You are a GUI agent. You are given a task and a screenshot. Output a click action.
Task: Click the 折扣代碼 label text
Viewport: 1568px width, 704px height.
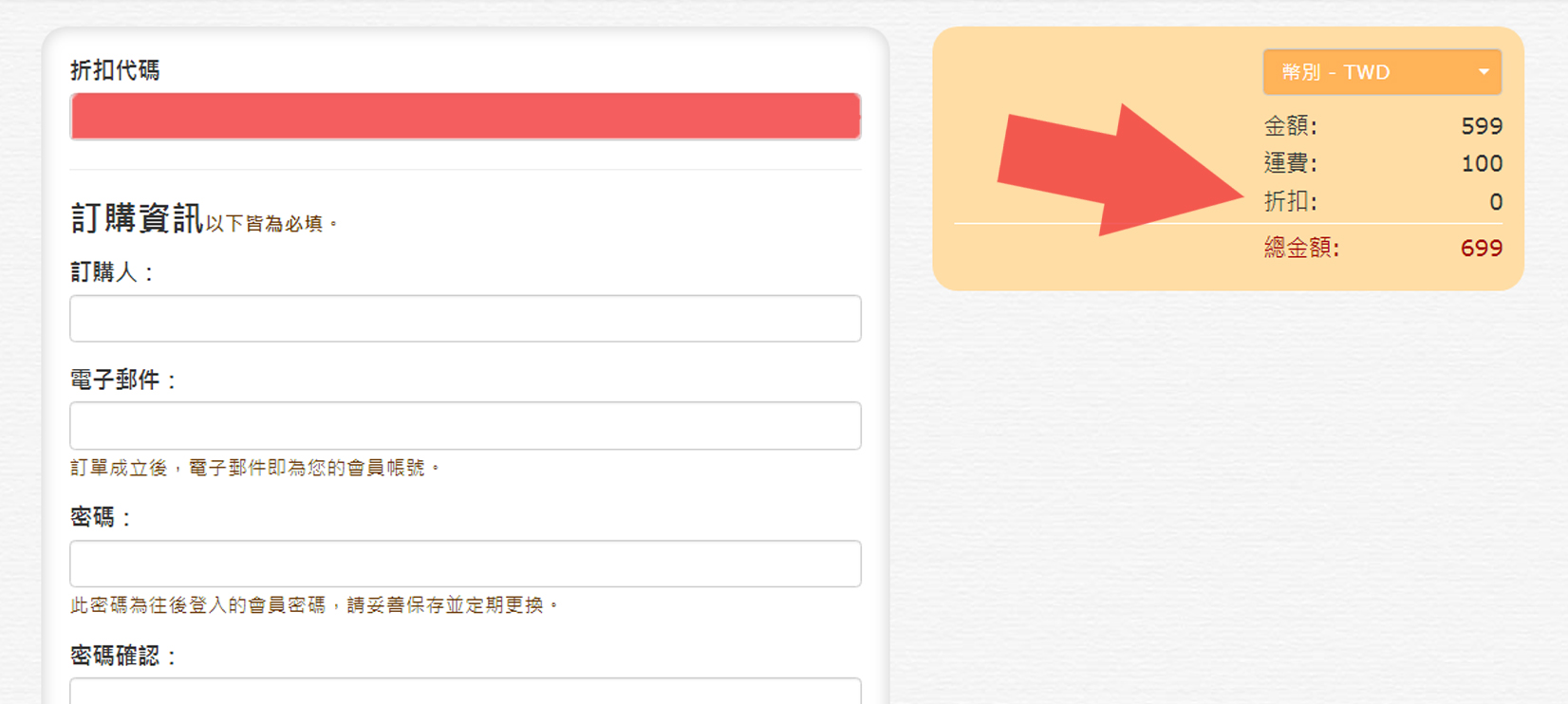[x=115, y=70]
